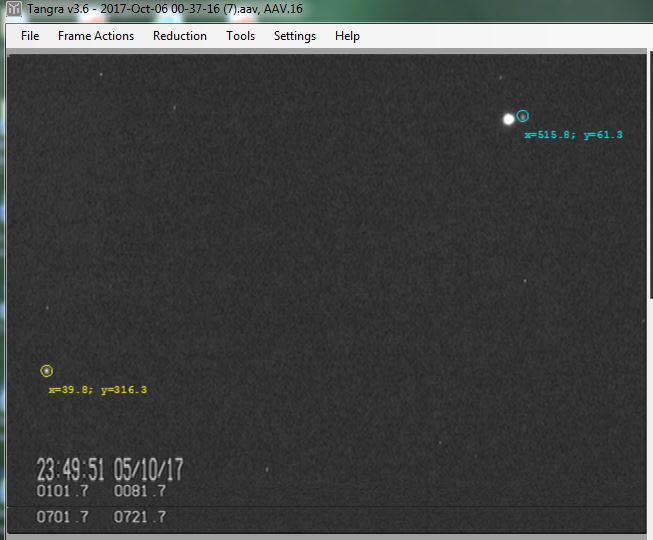Open the Frame Actions menu
The image size is (653, 540).
95,36
